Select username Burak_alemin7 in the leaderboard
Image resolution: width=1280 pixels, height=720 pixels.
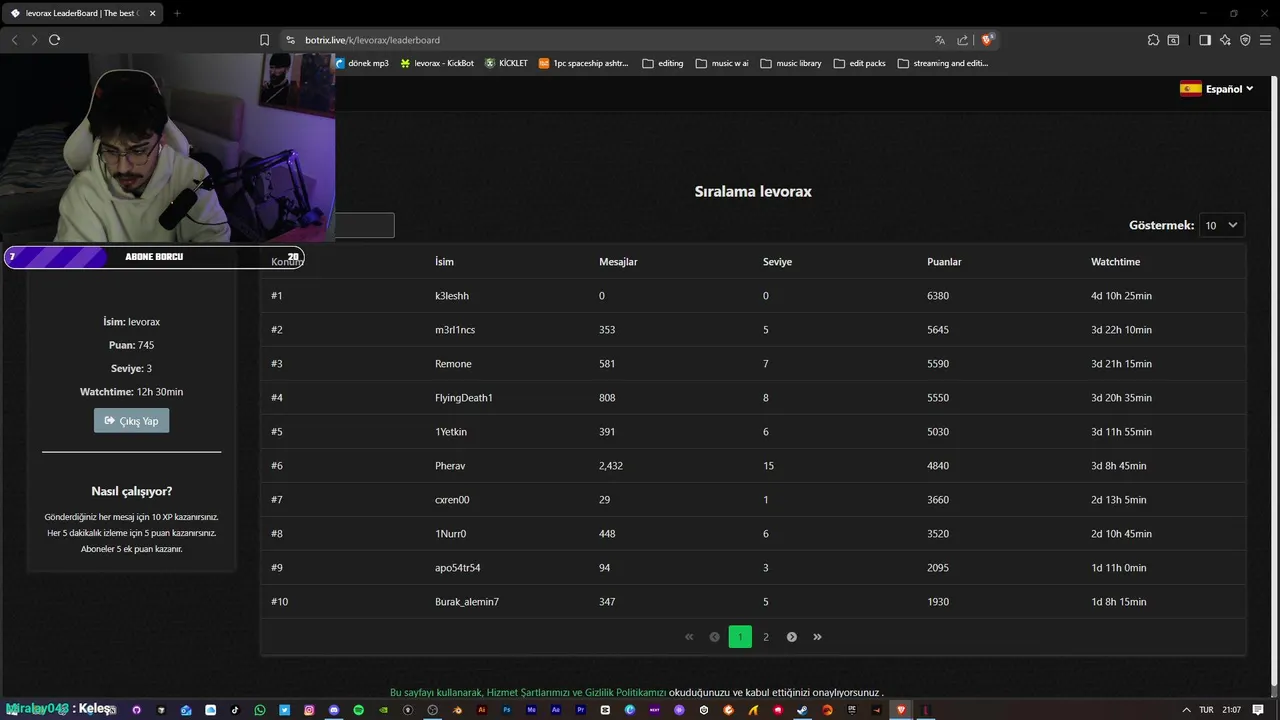point(467,602)
